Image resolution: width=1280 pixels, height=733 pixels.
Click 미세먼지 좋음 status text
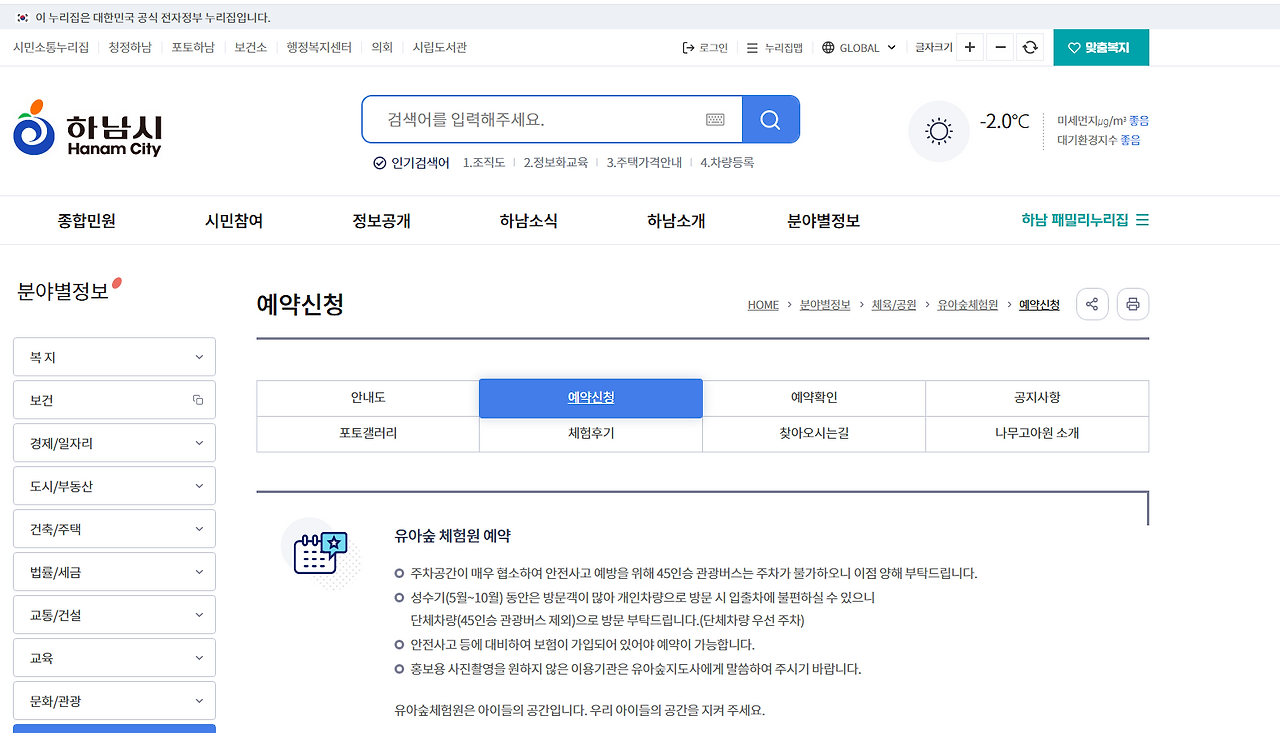pos(1103,120)
